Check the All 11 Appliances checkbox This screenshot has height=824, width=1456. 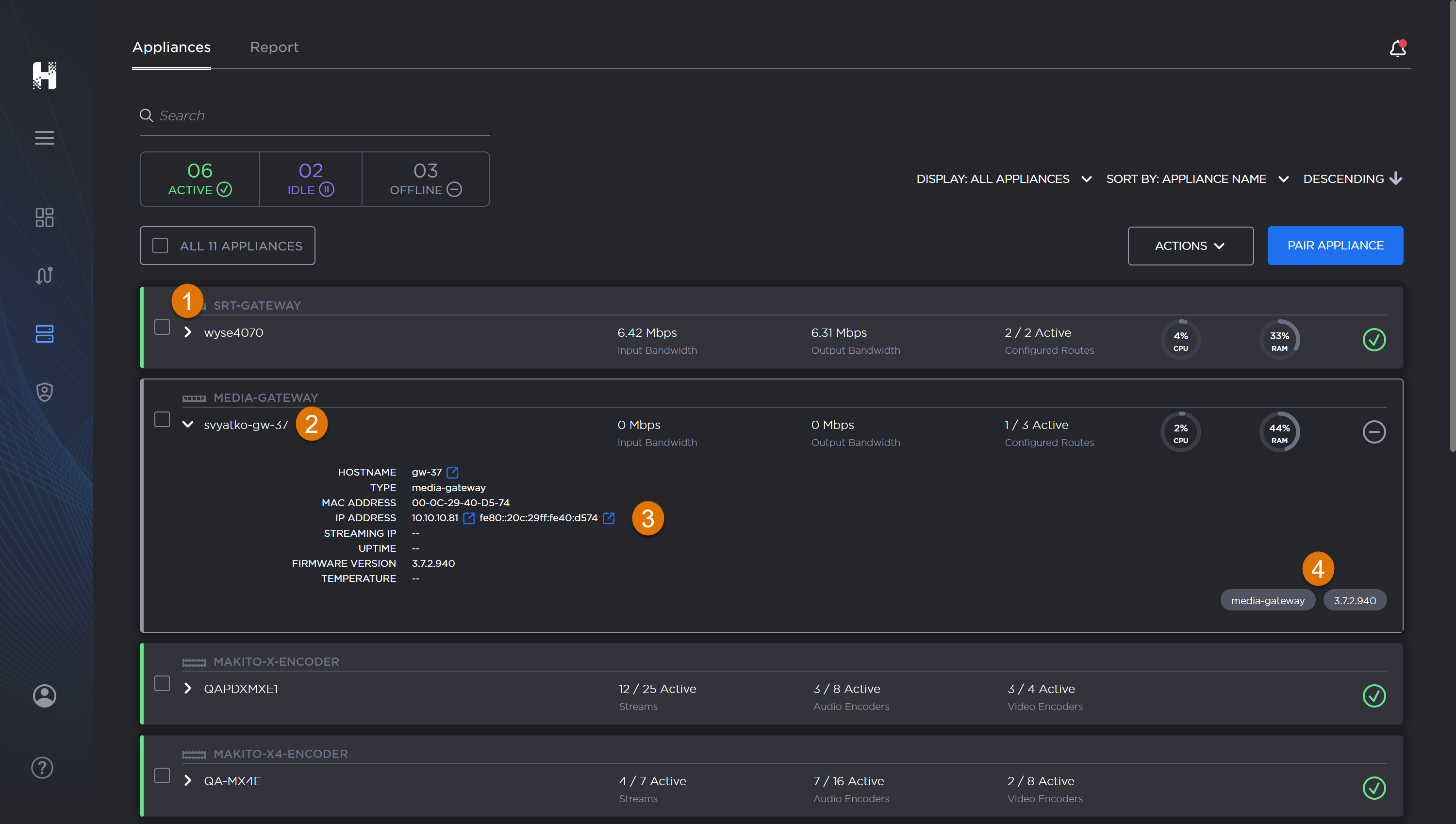[x=160, y=246]
